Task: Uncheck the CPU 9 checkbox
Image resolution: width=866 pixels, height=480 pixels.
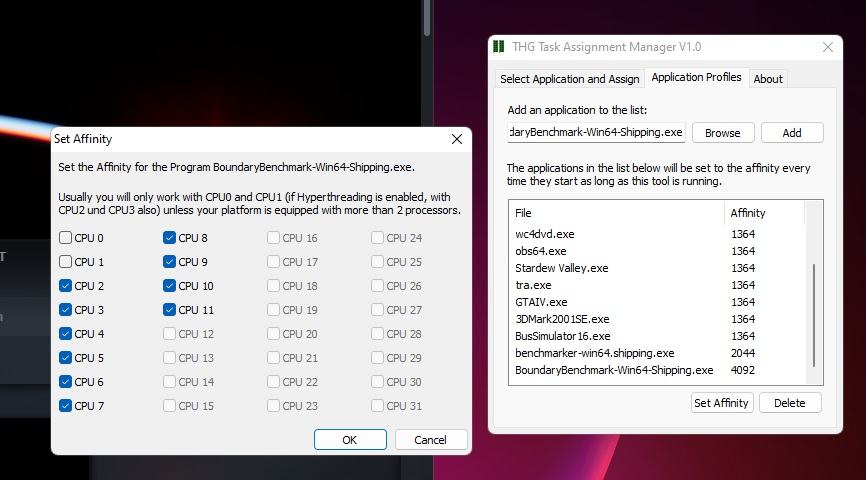Action: tap(169, 262)
